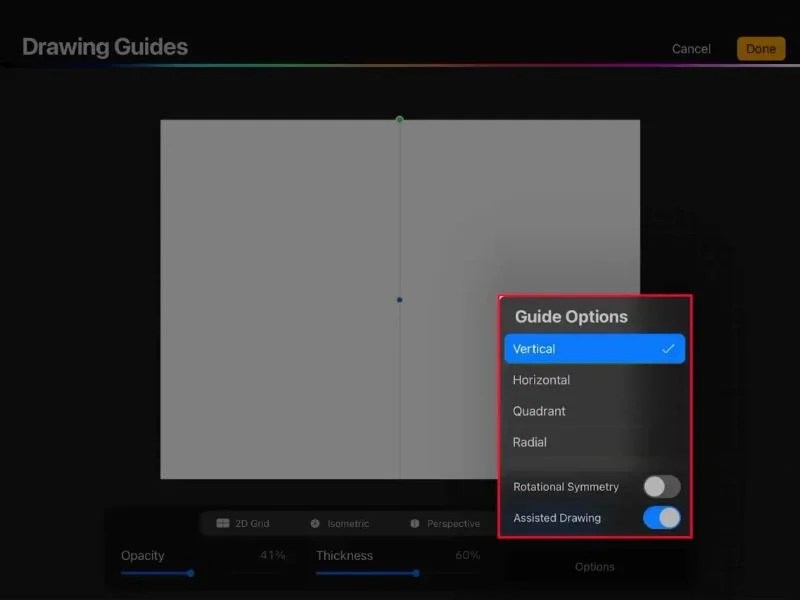The width and height of the screenshot is (800, 600).
Task: Tap Done to save drawing guides
Action: [x=761, y=47]
